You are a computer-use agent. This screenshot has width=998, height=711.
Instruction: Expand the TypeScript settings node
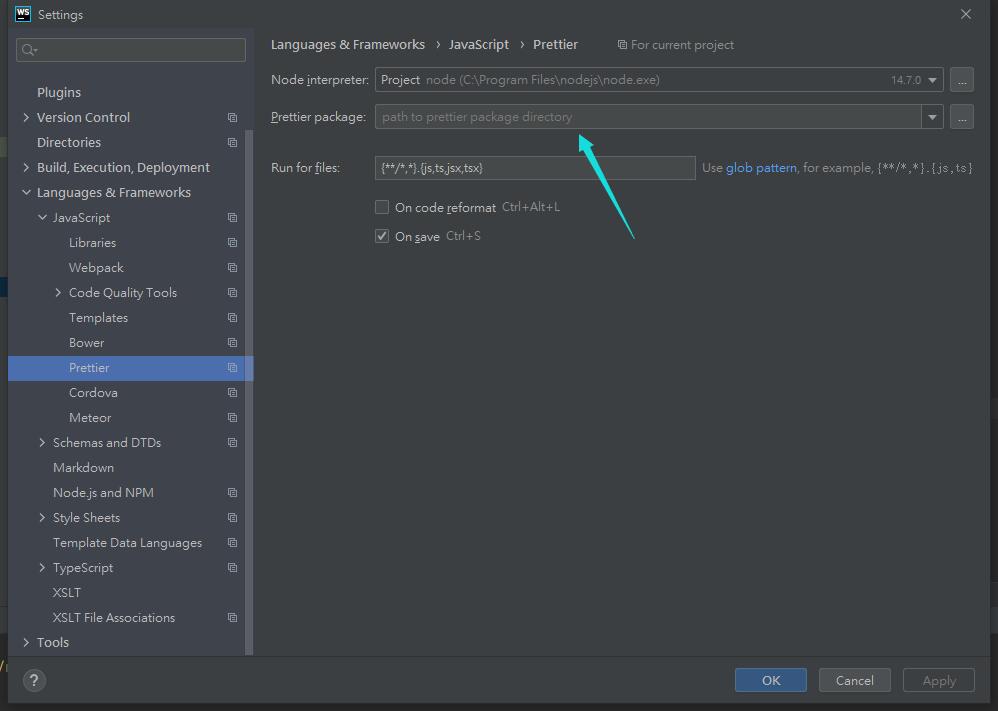click(x=42, y=568)
